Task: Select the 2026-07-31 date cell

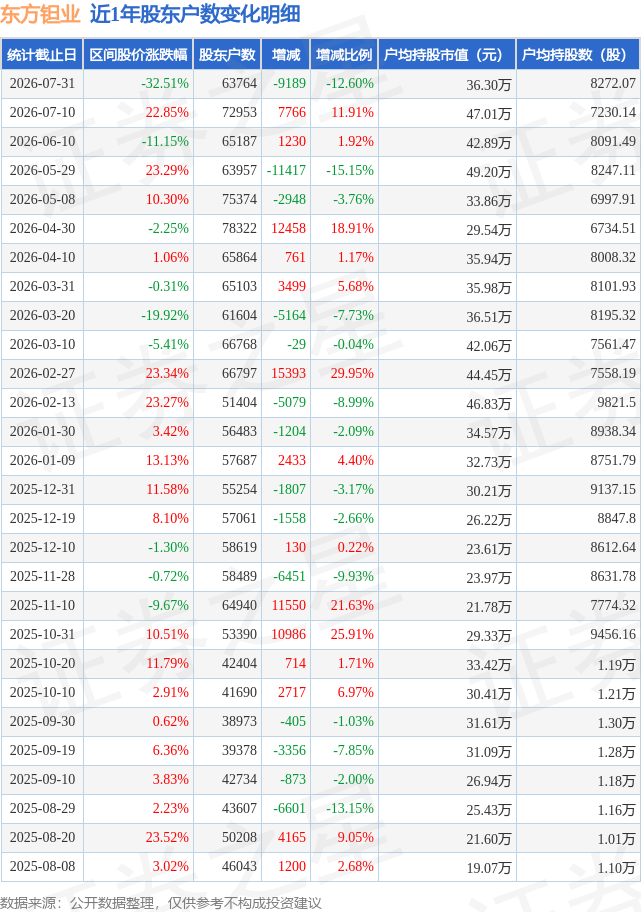Action: [42, 84]
